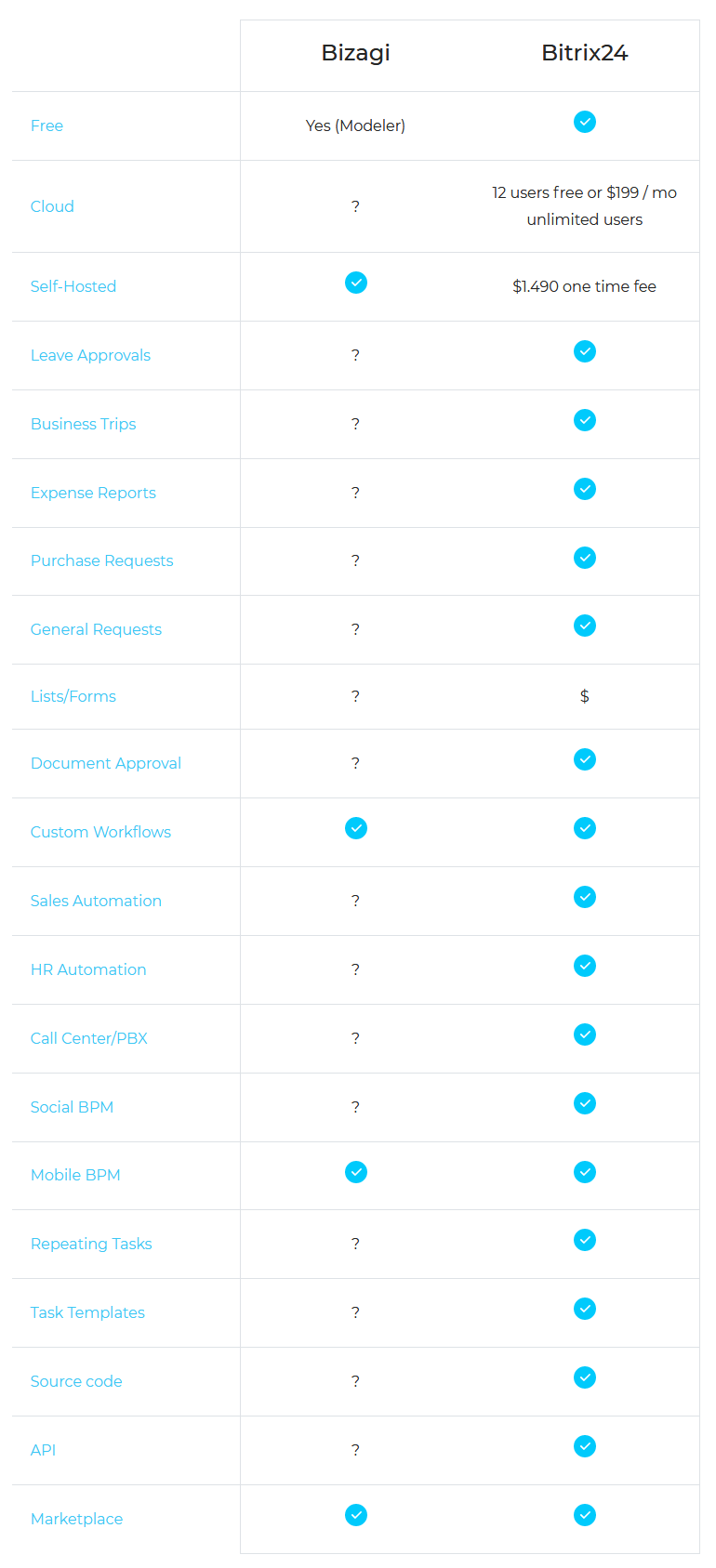Click Bizagi checkmark in Mobile BPM row
Image resolution: width=716 pixels, height=1568 pixels.
pos(356,1172)
